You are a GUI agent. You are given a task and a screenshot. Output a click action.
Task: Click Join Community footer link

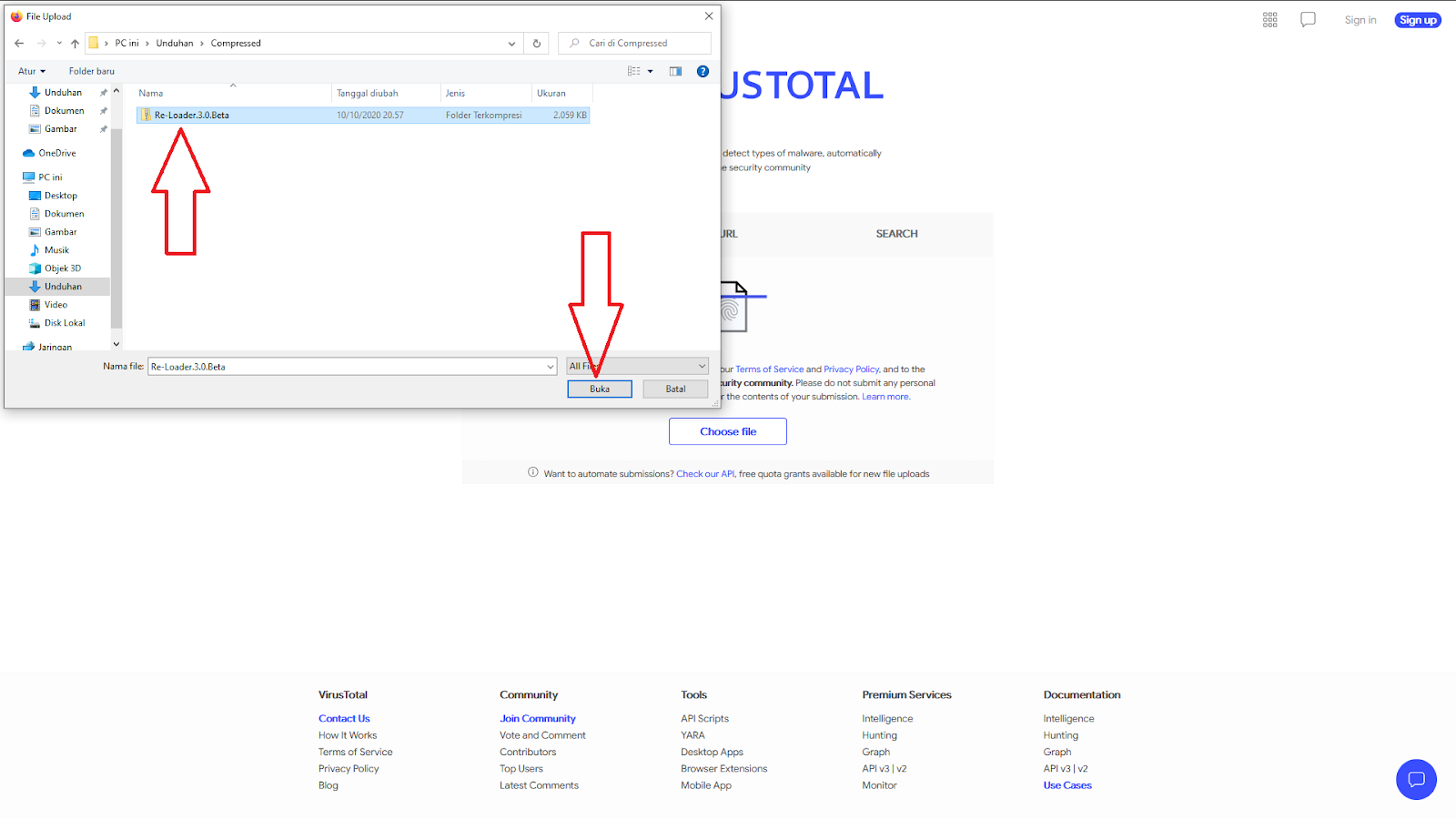click(x=538, y=719)
